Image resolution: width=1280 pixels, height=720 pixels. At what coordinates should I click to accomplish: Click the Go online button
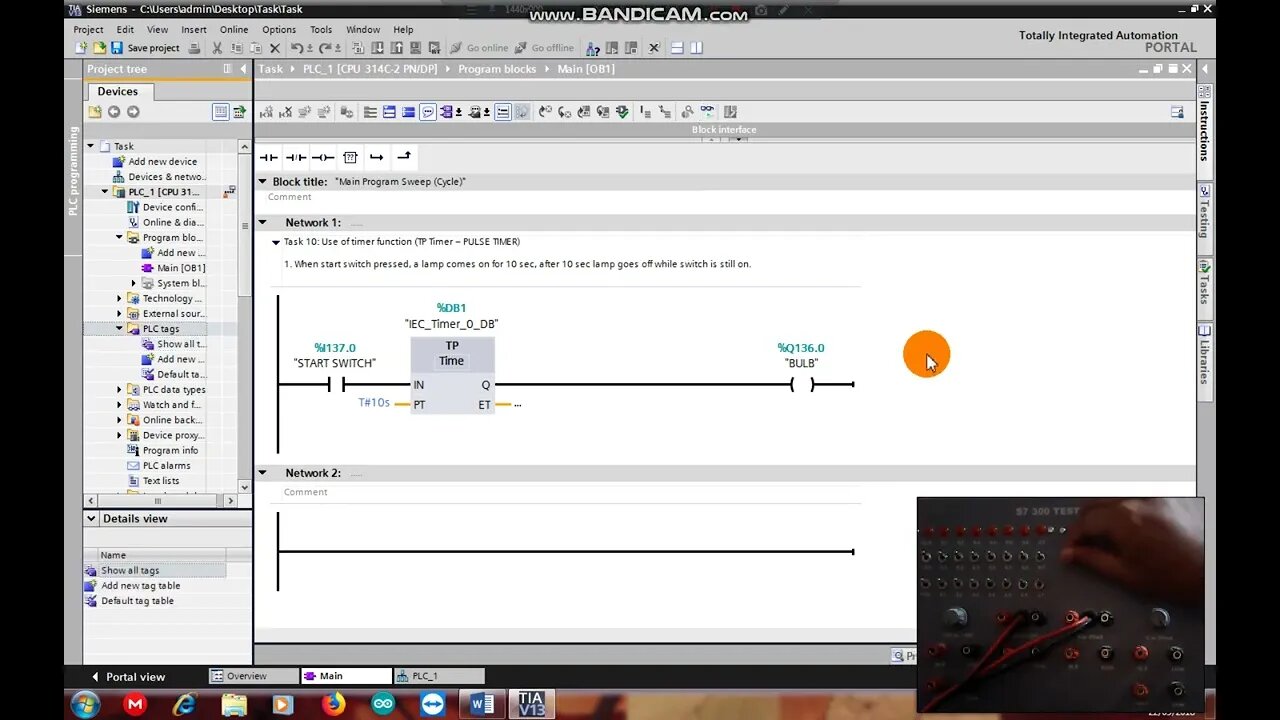pos(479,48)
